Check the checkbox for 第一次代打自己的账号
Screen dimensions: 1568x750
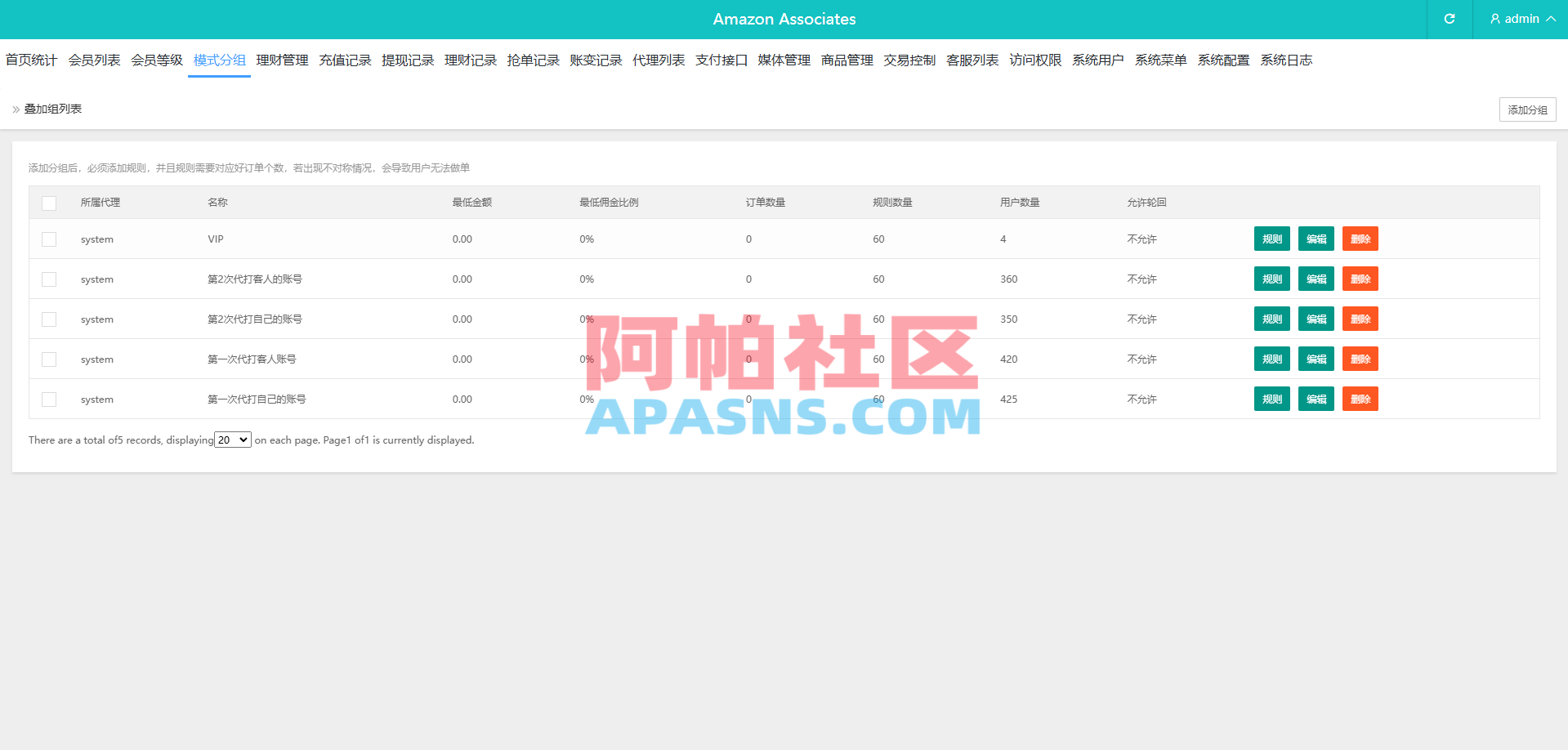tap(49, 399)
